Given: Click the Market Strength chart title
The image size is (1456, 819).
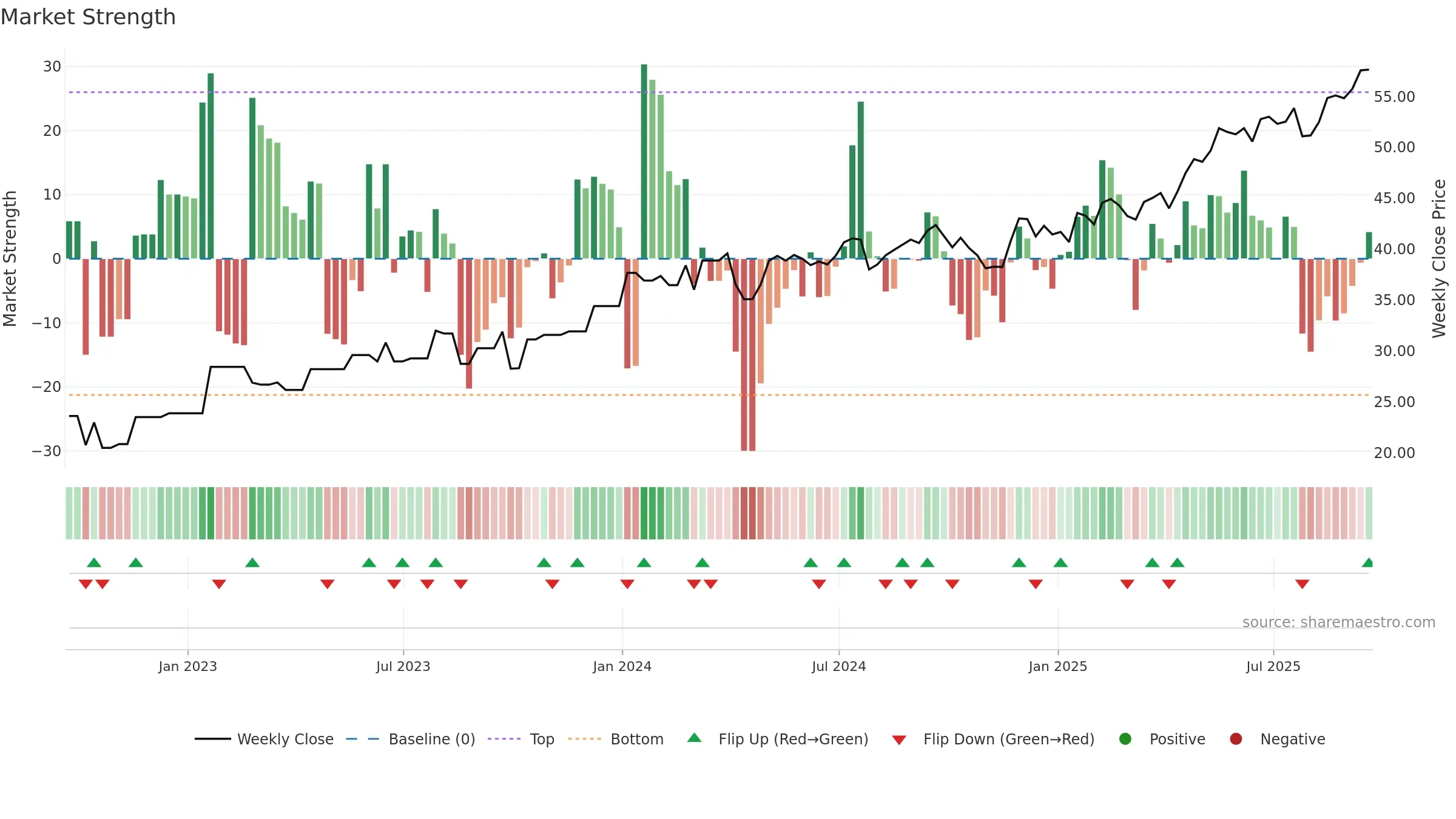Looking at the screenshot, I should 88,17.
